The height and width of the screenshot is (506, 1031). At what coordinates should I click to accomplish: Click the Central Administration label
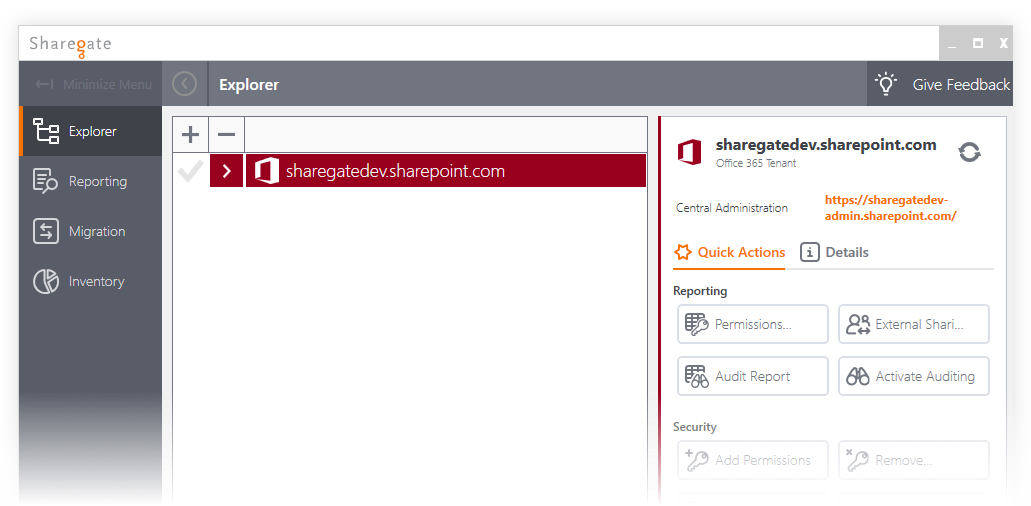click(x=732, y=208)
